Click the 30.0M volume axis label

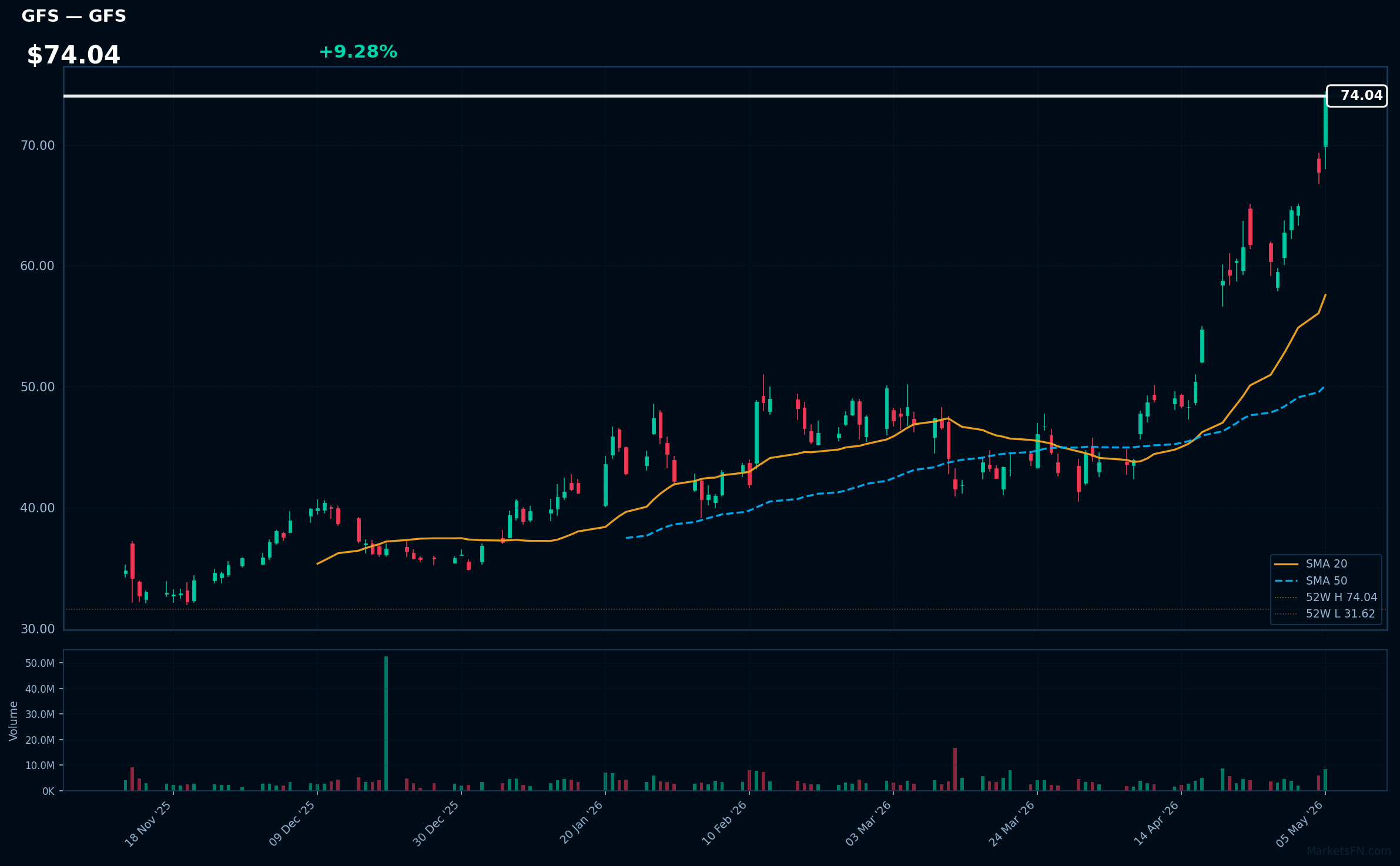pyautogui.click(x=40, y=714)
